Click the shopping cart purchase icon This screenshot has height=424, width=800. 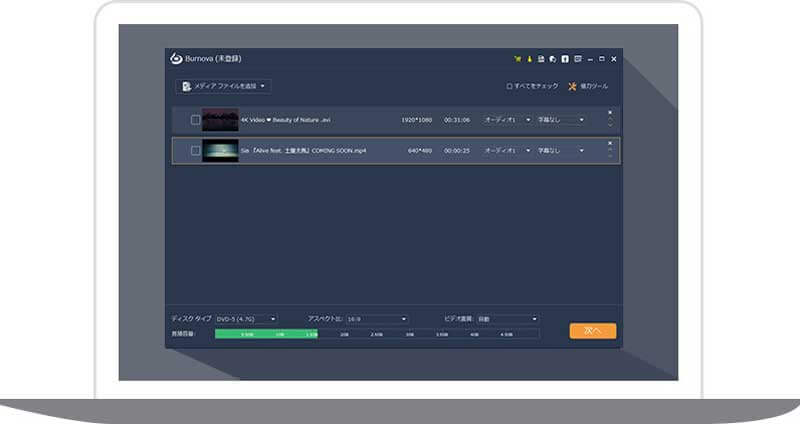point(517,59)
